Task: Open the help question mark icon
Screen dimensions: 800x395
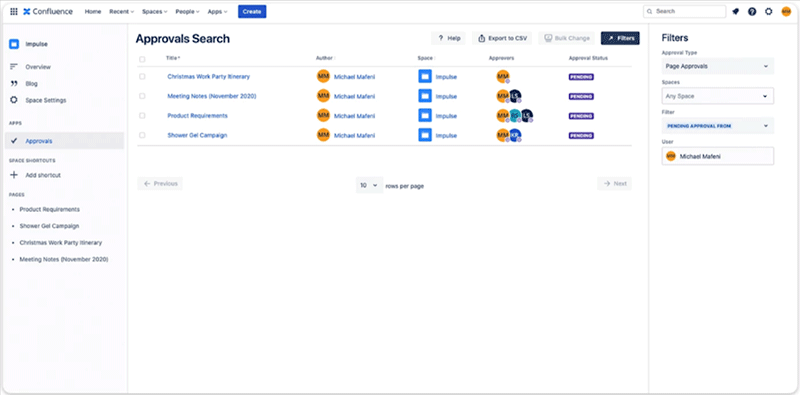Action: (x=752, y=12)
